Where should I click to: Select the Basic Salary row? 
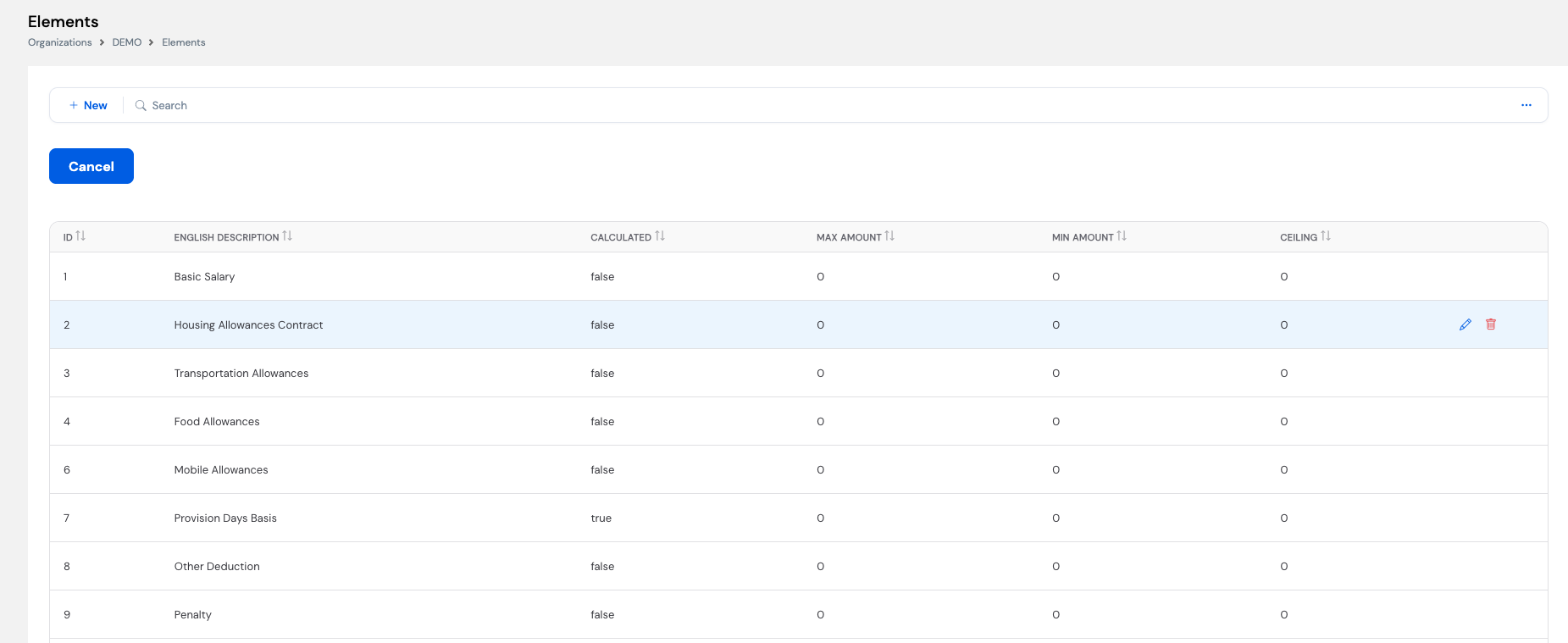click(x=799, y=276)
